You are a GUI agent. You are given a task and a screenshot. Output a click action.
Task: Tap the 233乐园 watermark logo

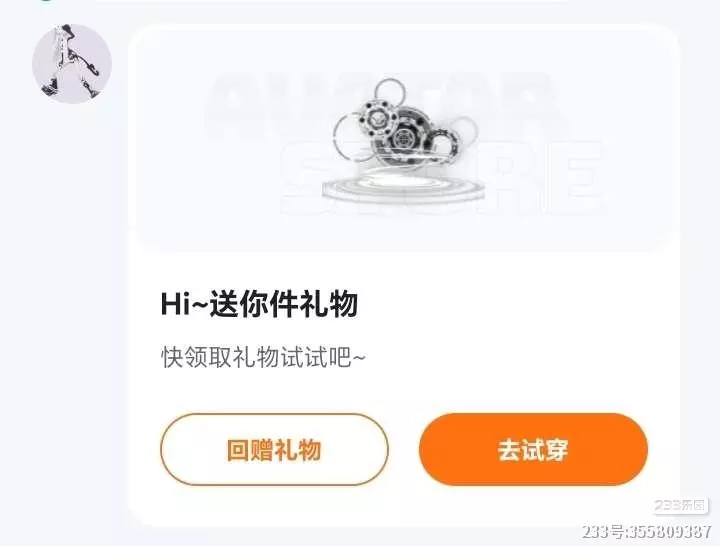point(681,506)
